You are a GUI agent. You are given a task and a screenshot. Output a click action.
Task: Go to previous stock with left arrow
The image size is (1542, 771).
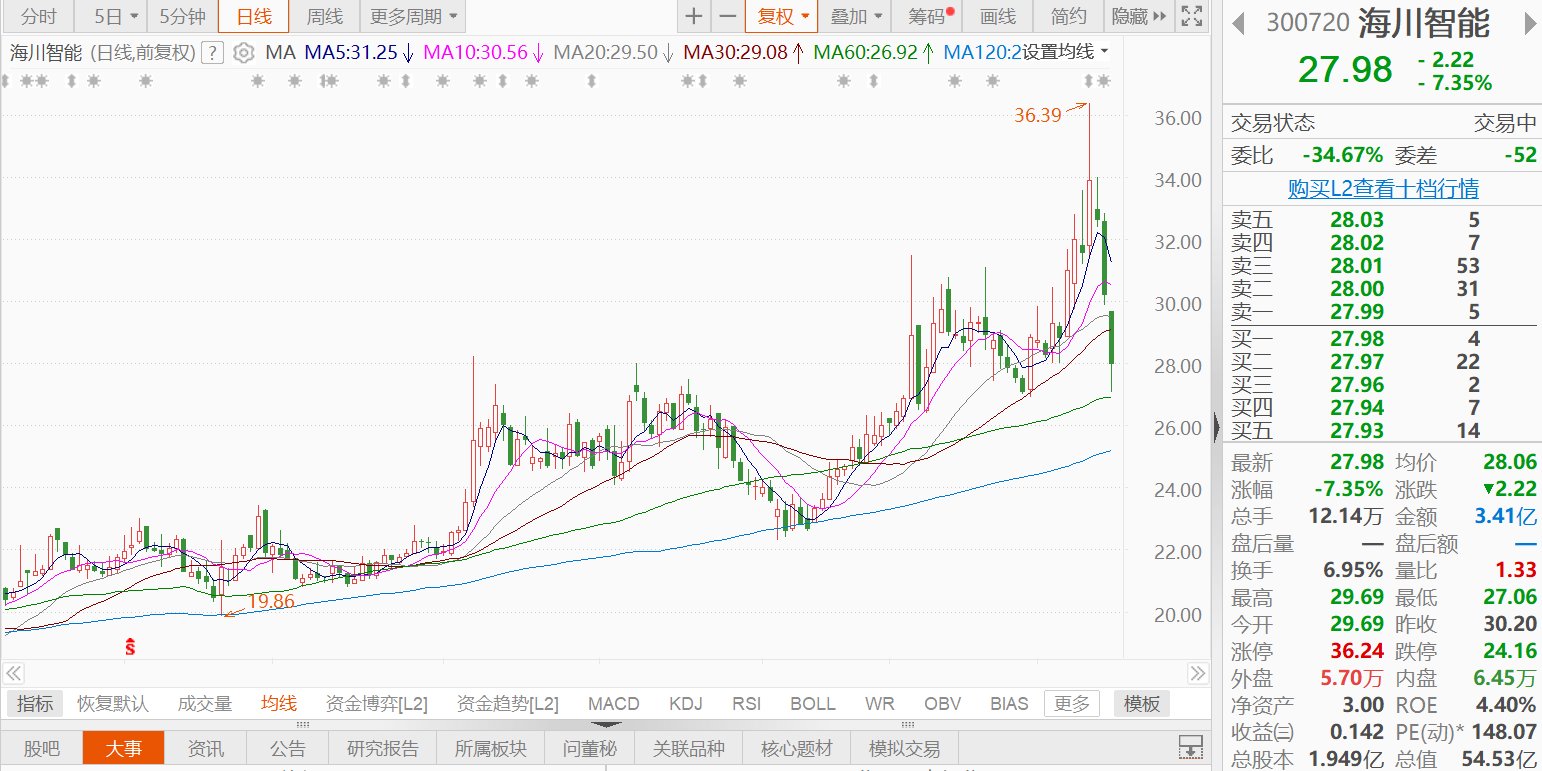coord(1239,23)
